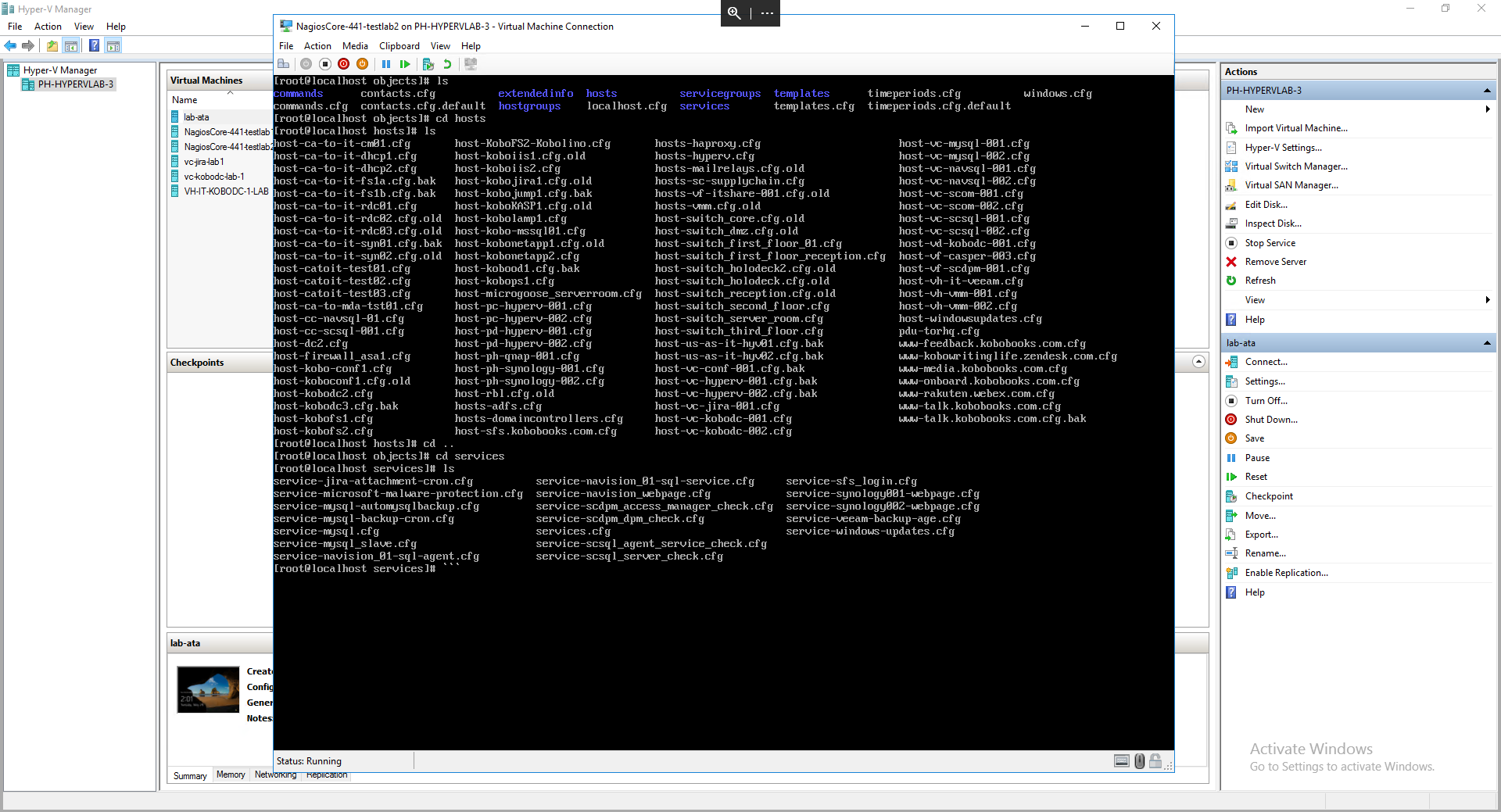Open the Media menu in VM Connection window
Viewport: 1501px width, 812px height.
[355, 46]
